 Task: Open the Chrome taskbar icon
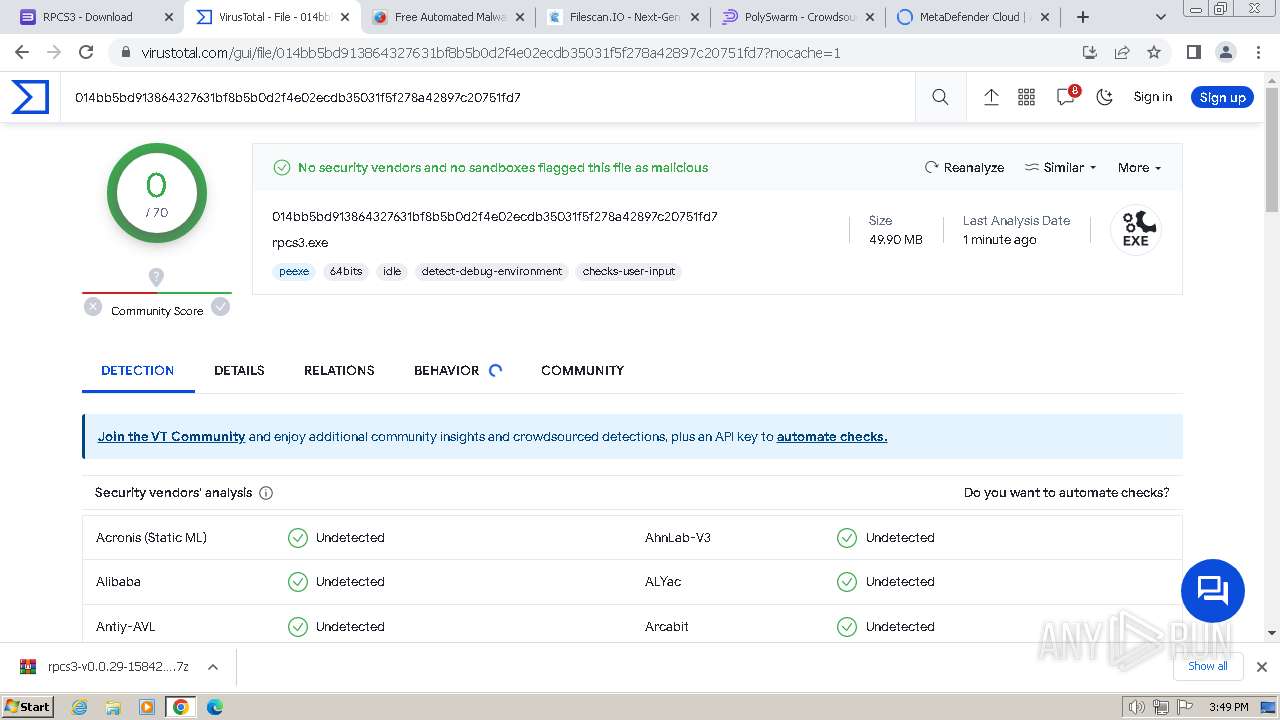click(x=180, y=707)
